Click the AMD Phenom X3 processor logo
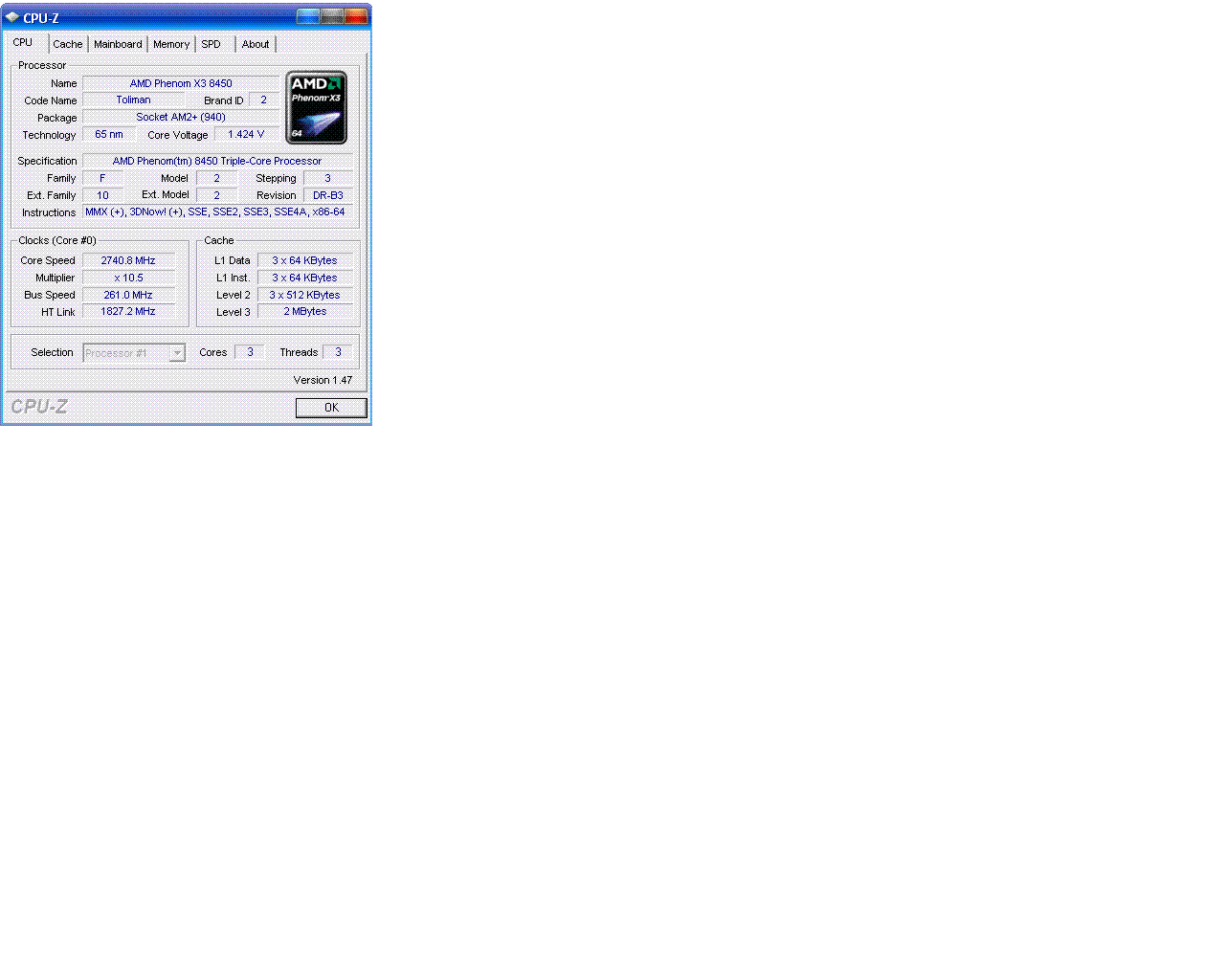 click(x=317, y=107)
